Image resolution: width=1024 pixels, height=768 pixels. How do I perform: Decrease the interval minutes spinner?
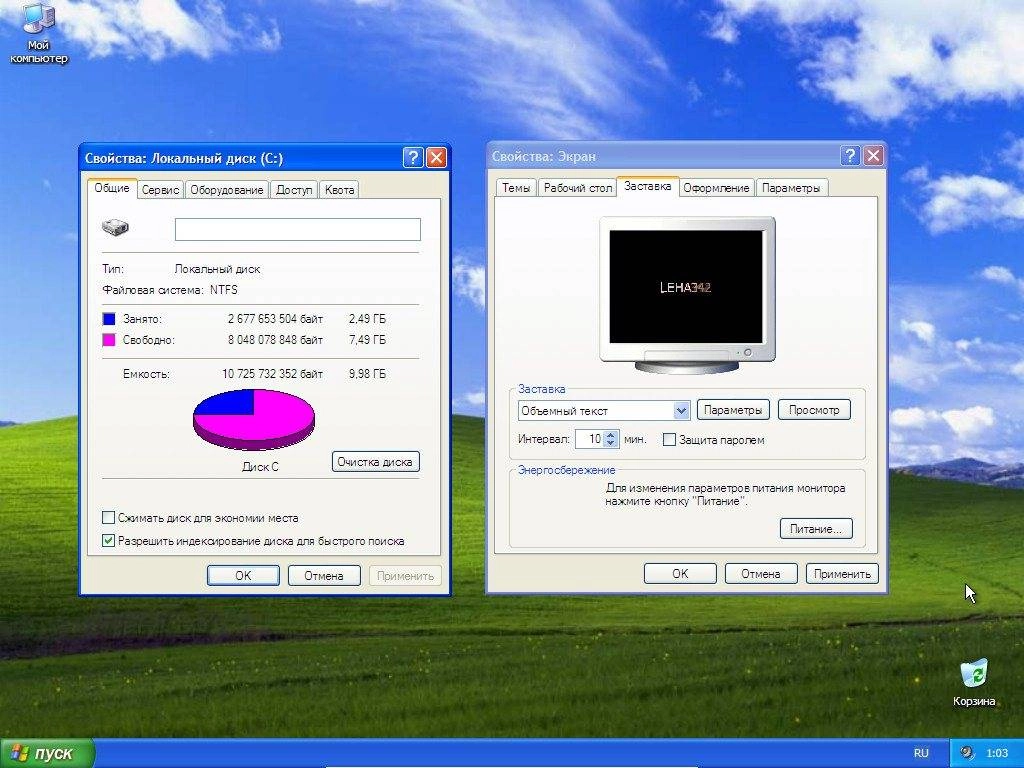point(611,443)
